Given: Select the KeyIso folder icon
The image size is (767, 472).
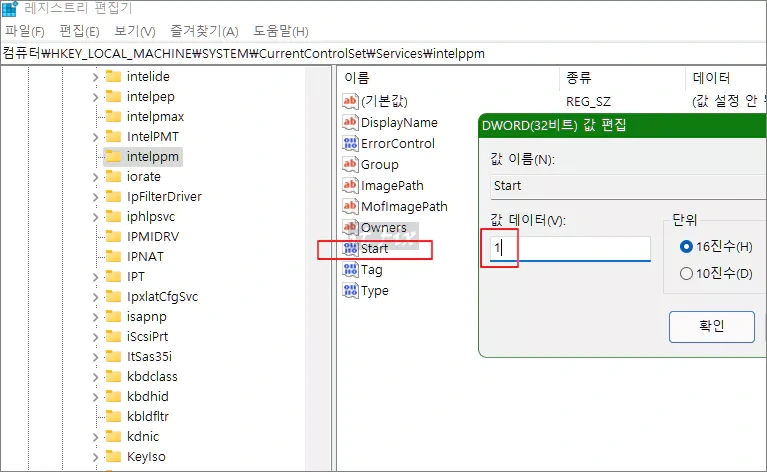Looking at the screenshot, I should coord(113,456).
